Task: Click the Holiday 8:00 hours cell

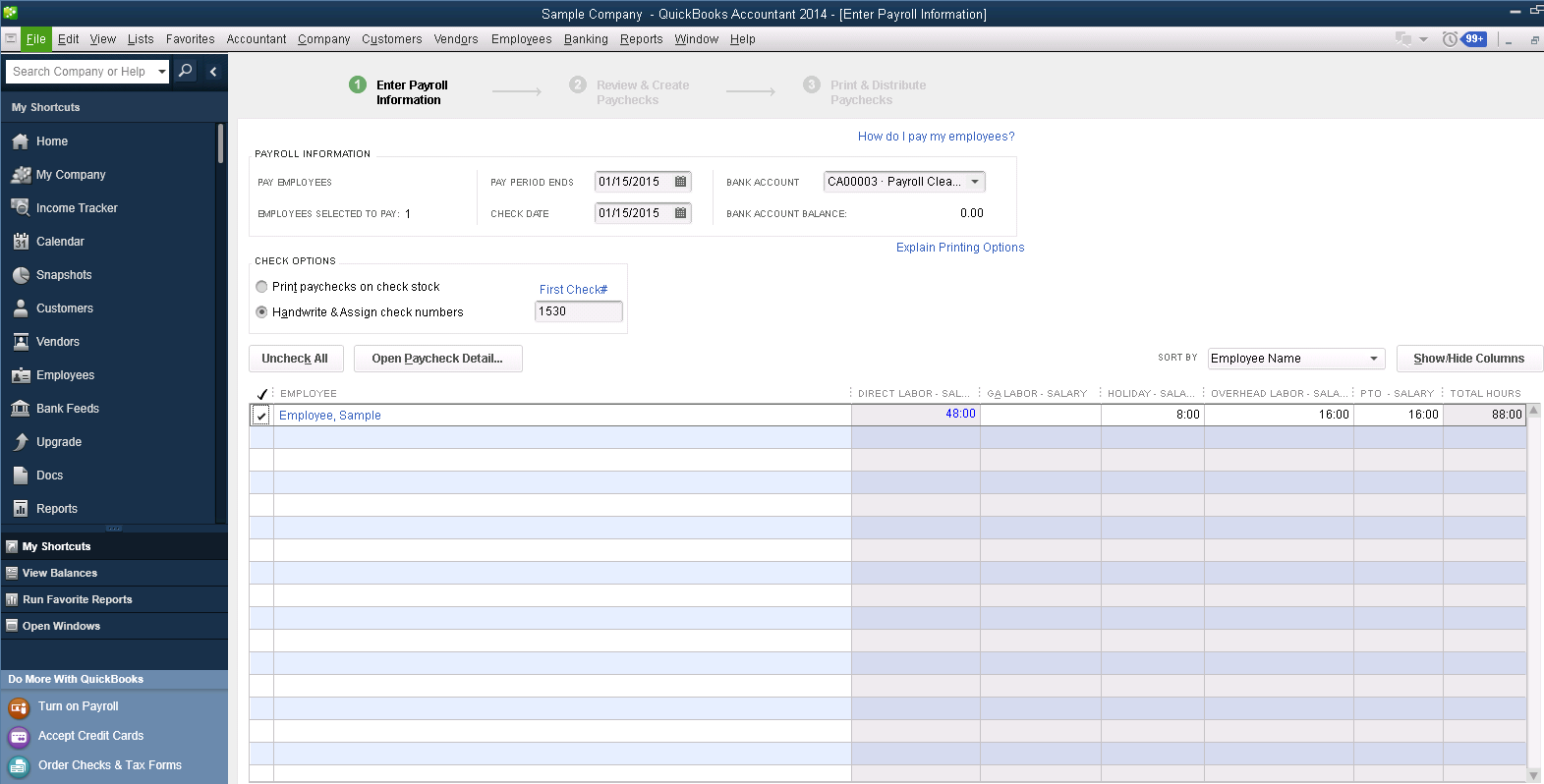Action: click(1153, 415)
